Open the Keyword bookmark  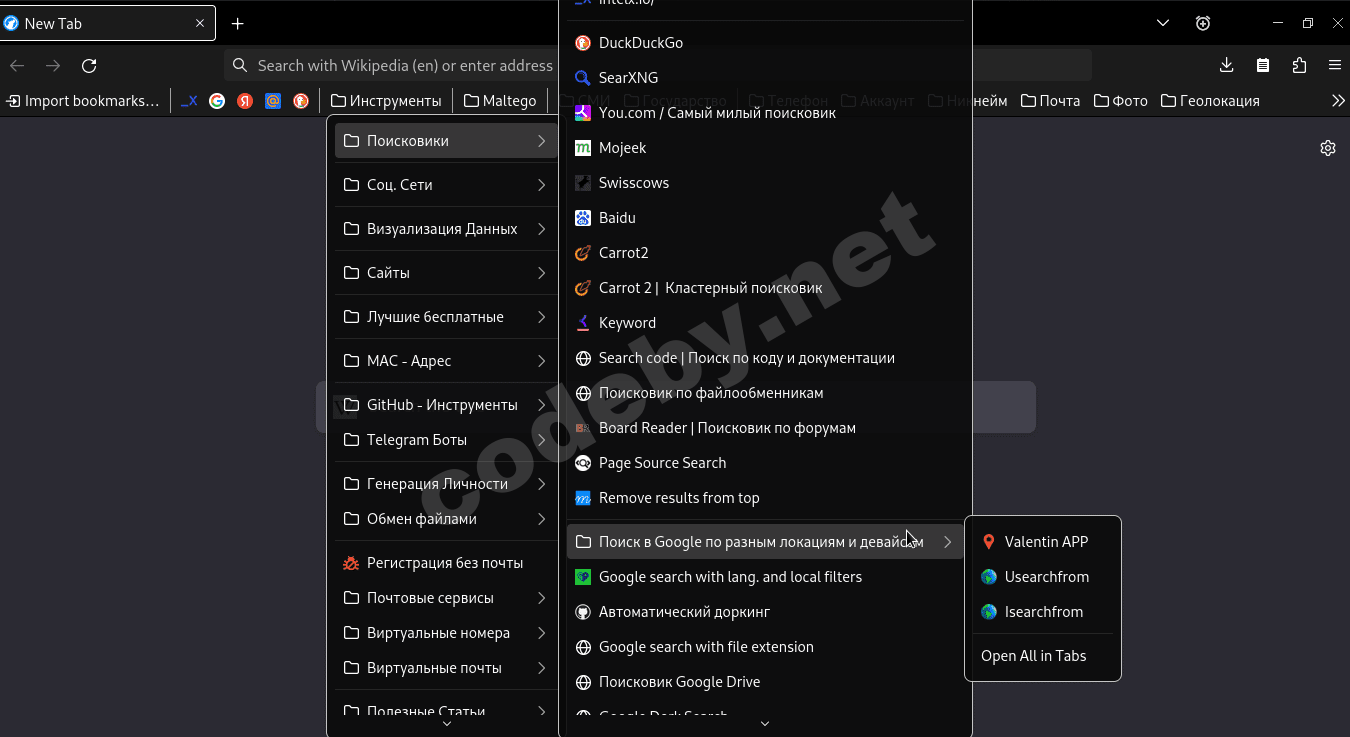click(x=765, y=323)
